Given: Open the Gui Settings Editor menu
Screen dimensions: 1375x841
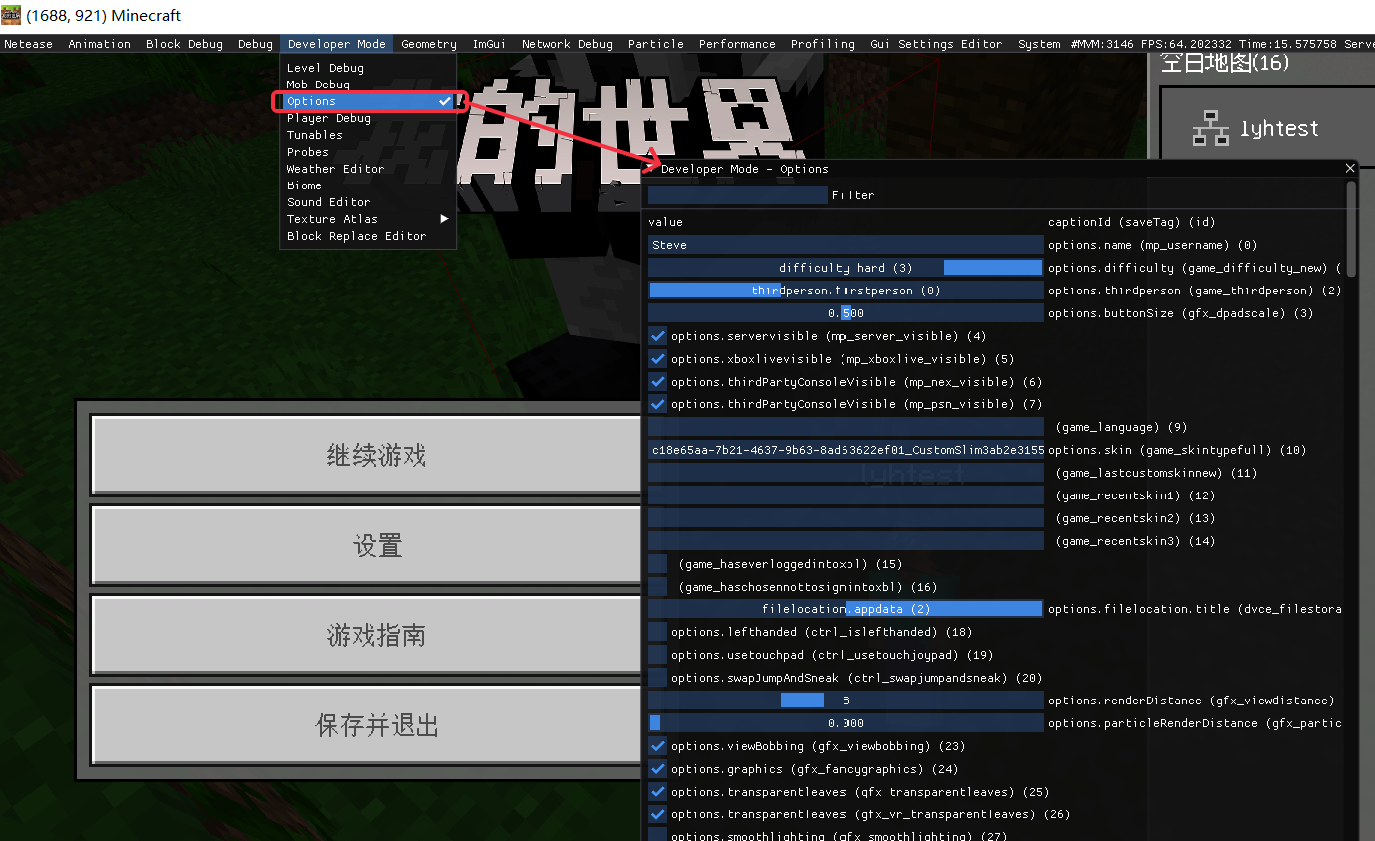Looking at the screenshot, I should click(x=936, y=44).
